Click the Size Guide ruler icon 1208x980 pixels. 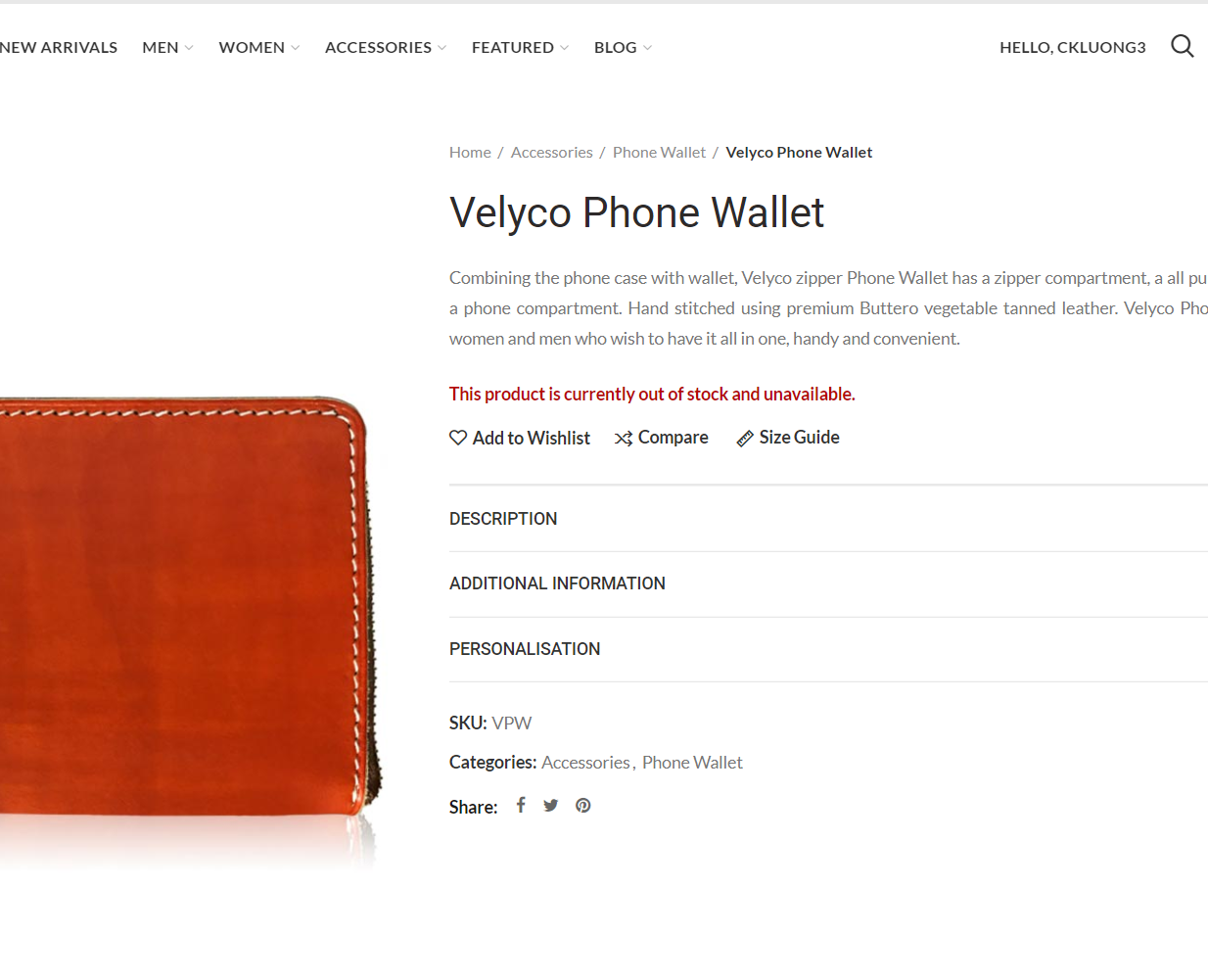pyautogui.click(x=745, y=439)
